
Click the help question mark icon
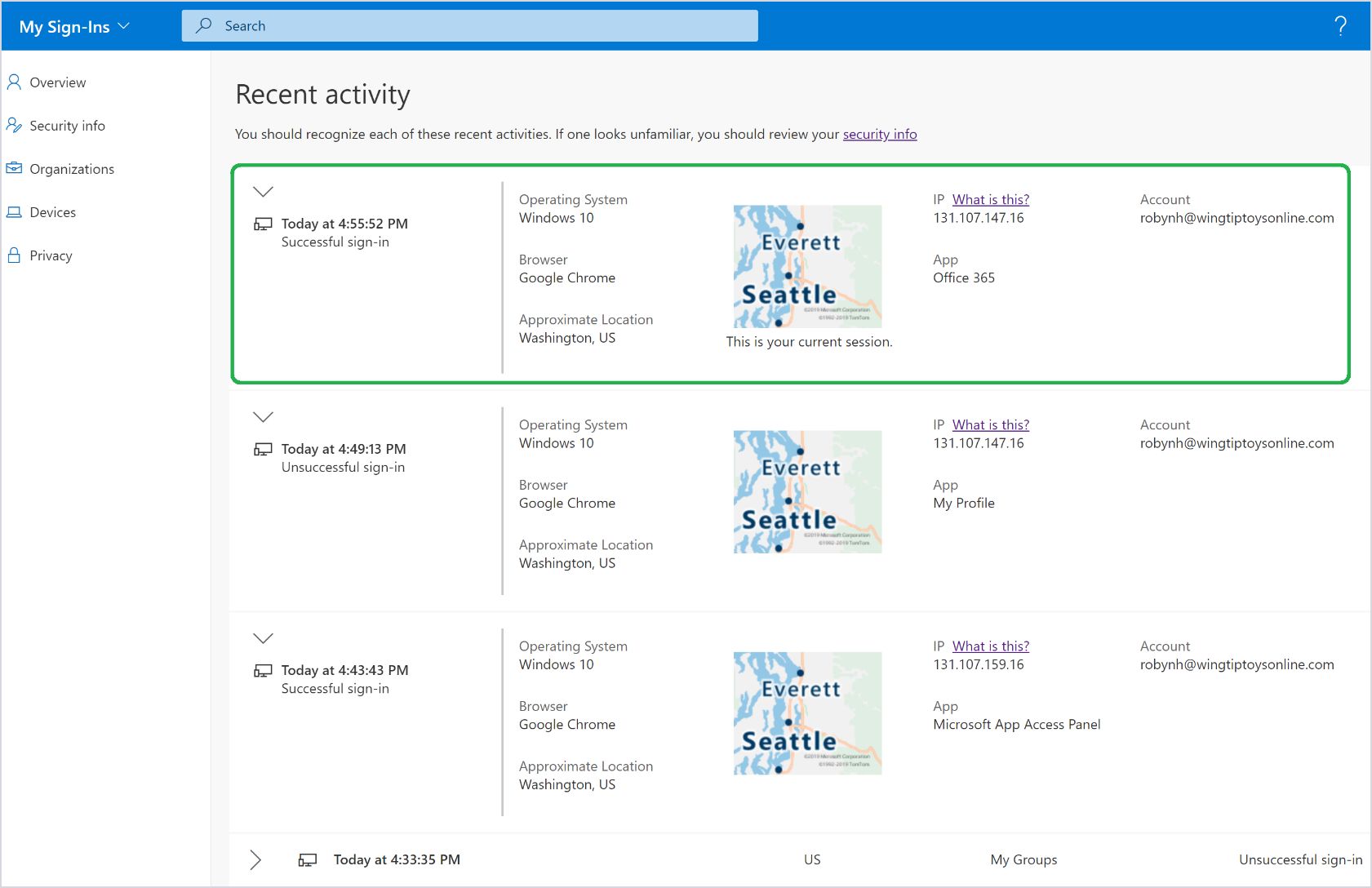pyautogui.click(x=1340, y=26)
